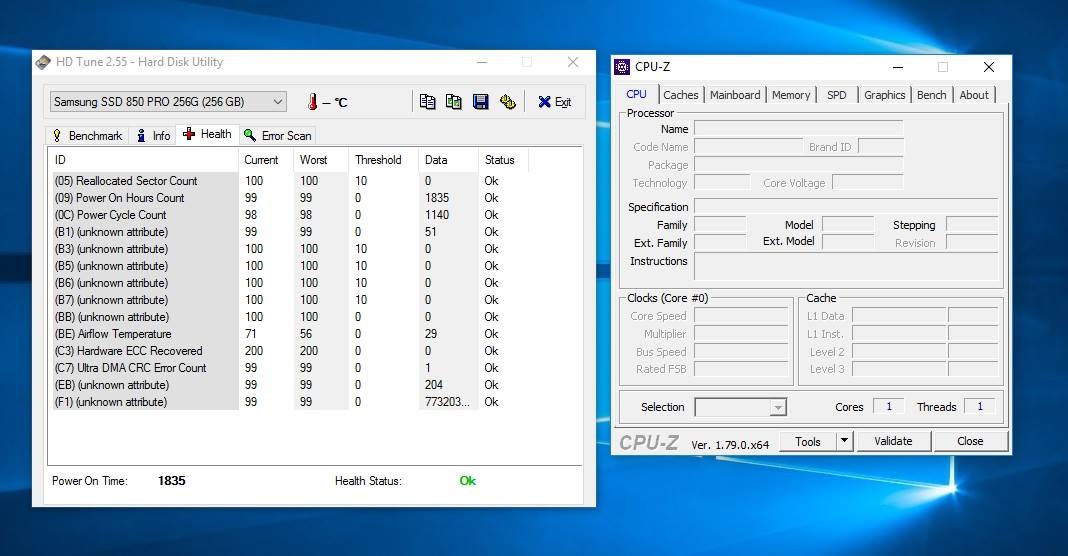Open the Memory tab in CPU-Z
This screenshot has width=1068, height=556.
[x=791, y=95]
